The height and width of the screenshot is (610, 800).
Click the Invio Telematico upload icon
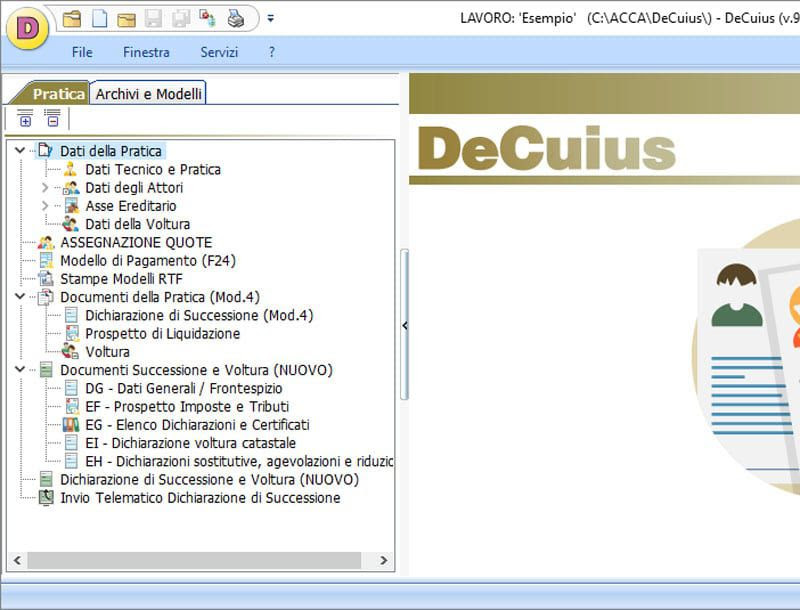point(46,498)
